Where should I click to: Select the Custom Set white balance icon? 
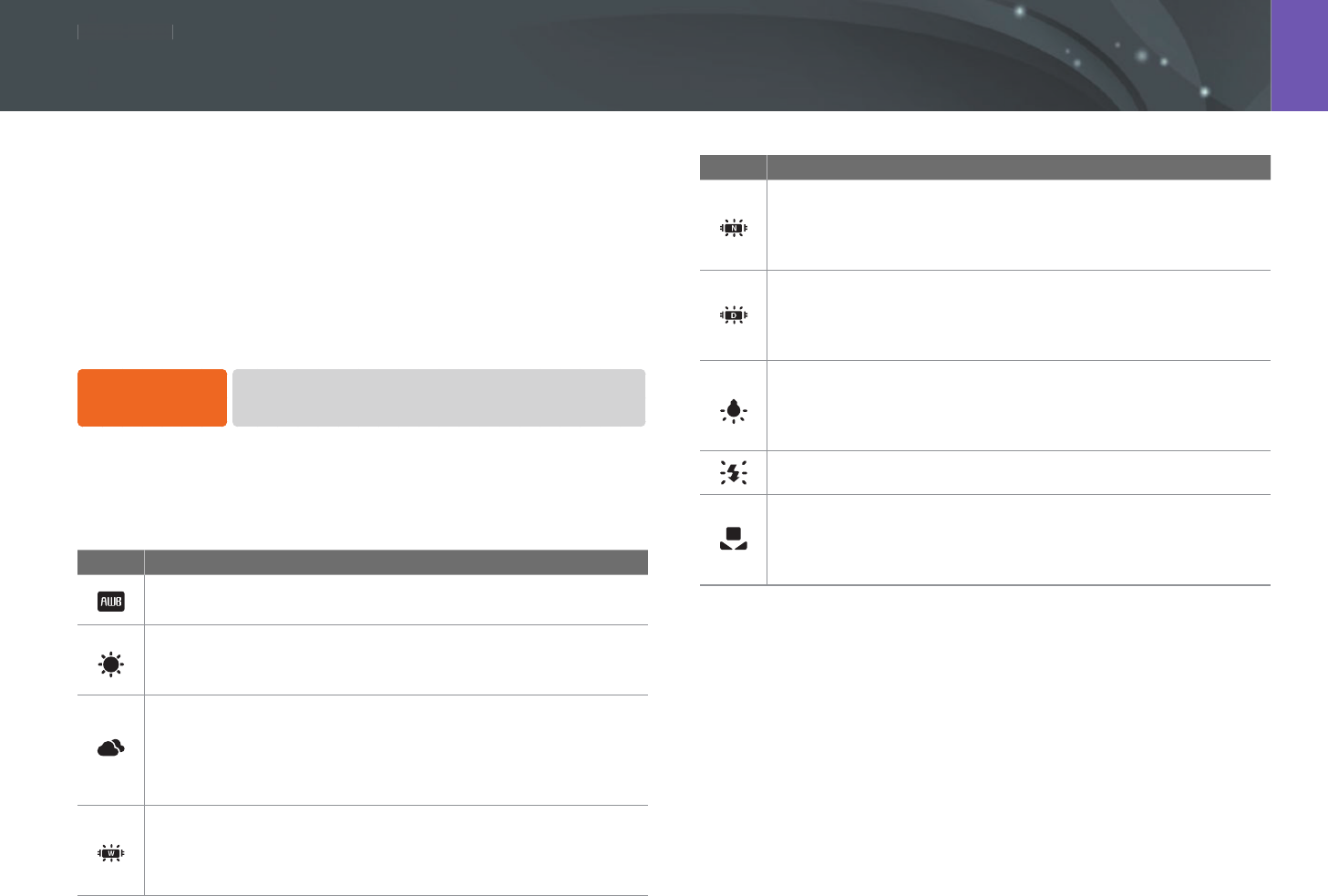(734, 539)
